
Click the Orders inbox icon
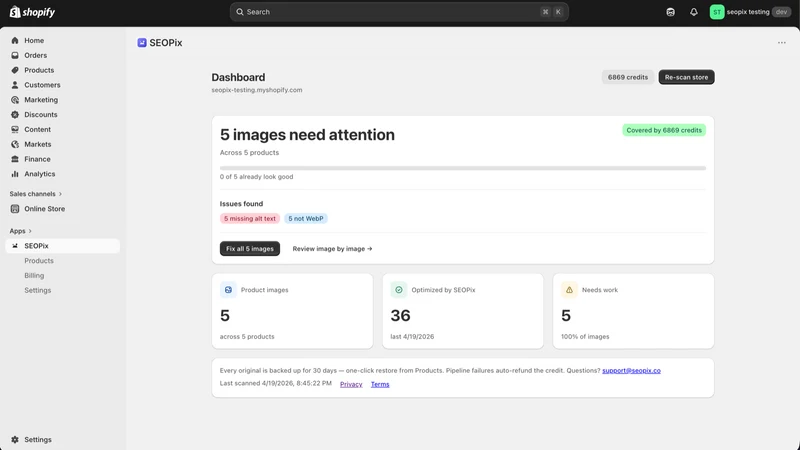pos(15,55)
